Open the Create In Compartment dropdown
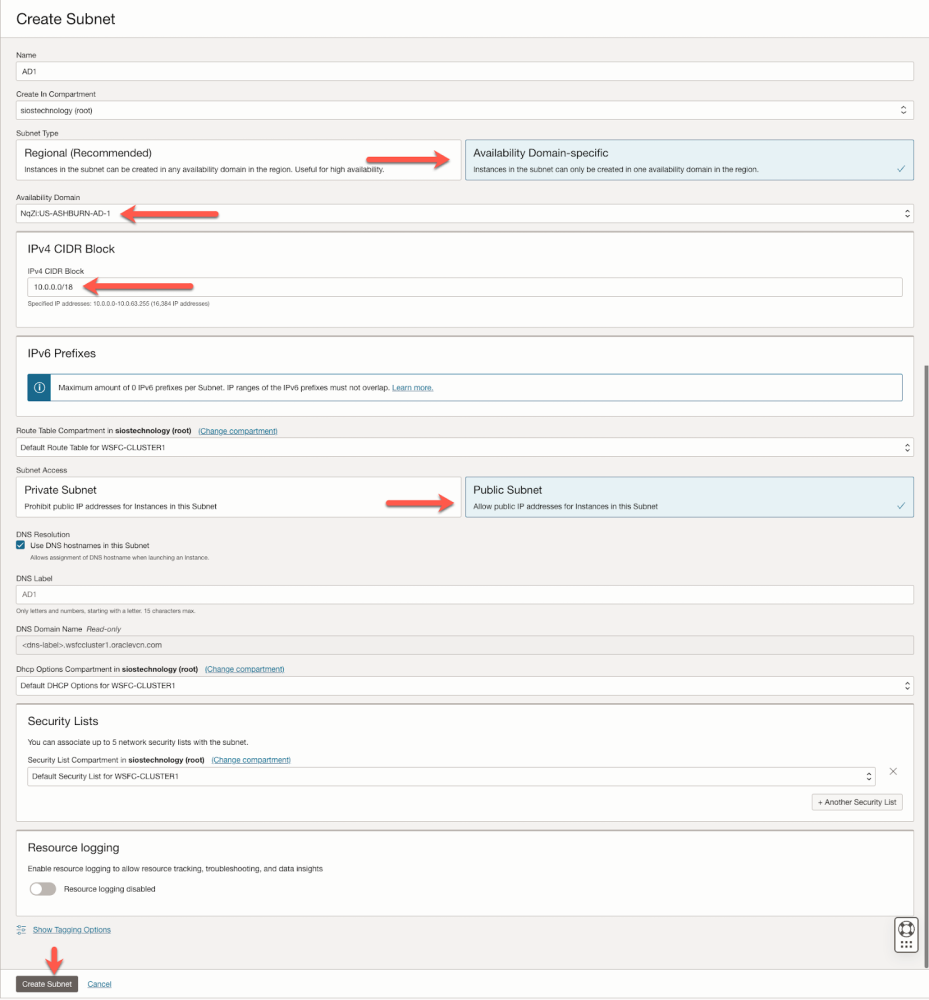Image resolution: width=929 pixels, height=1000 pixels. (465, 110)
